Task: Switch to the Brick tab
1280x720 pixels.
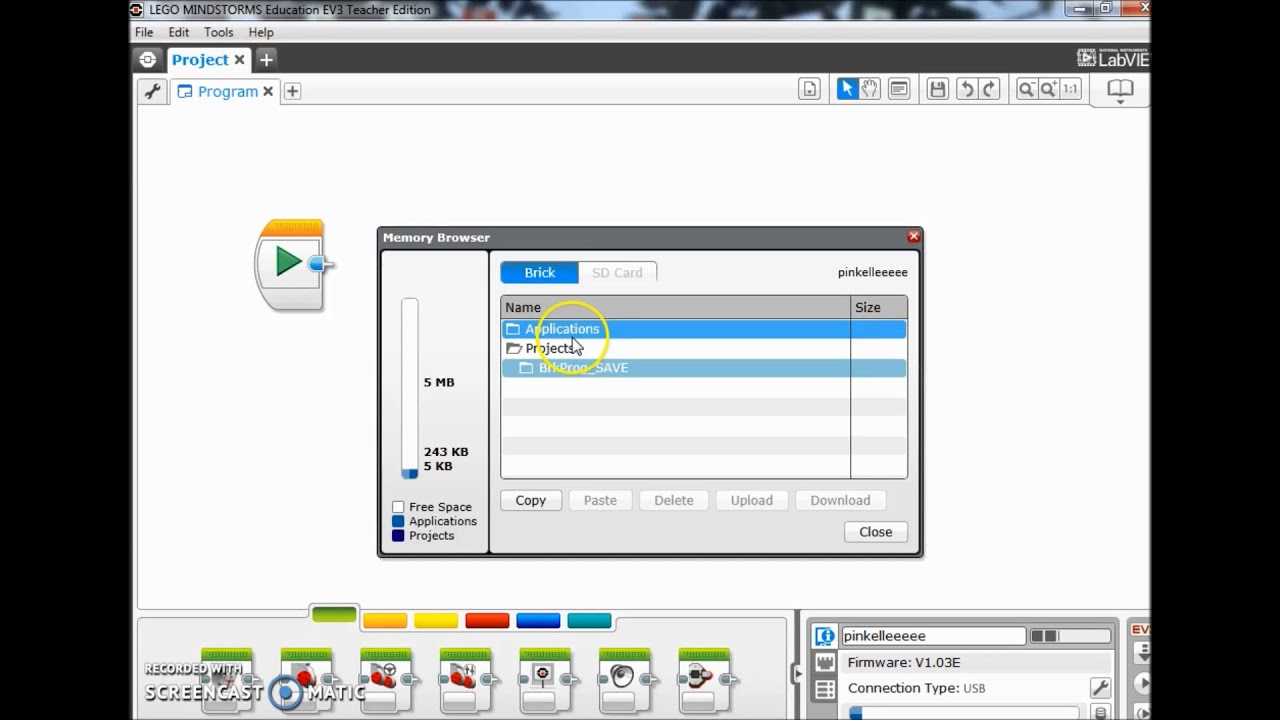Action: 539,272
